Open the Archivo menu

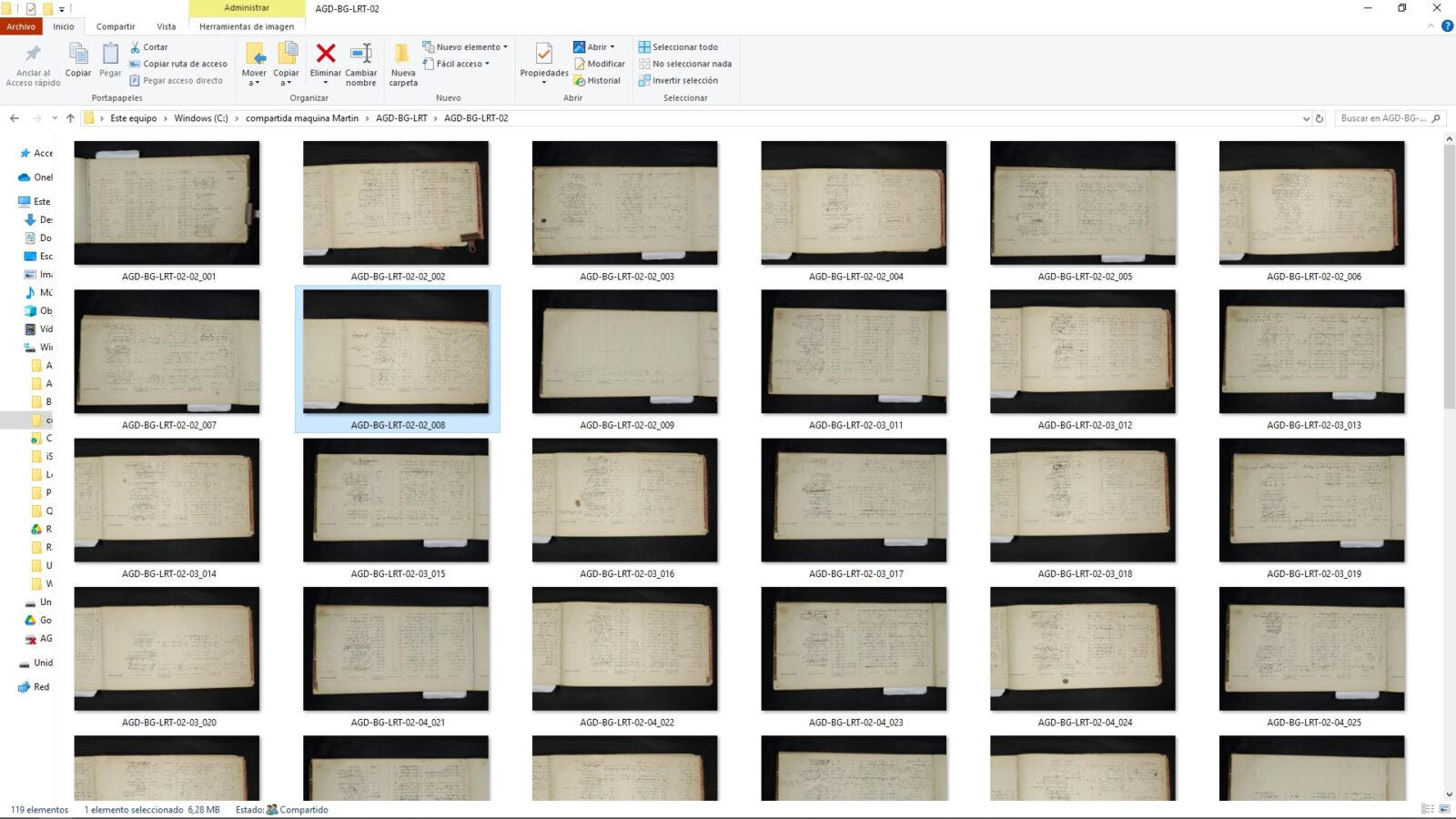(21, 26)
